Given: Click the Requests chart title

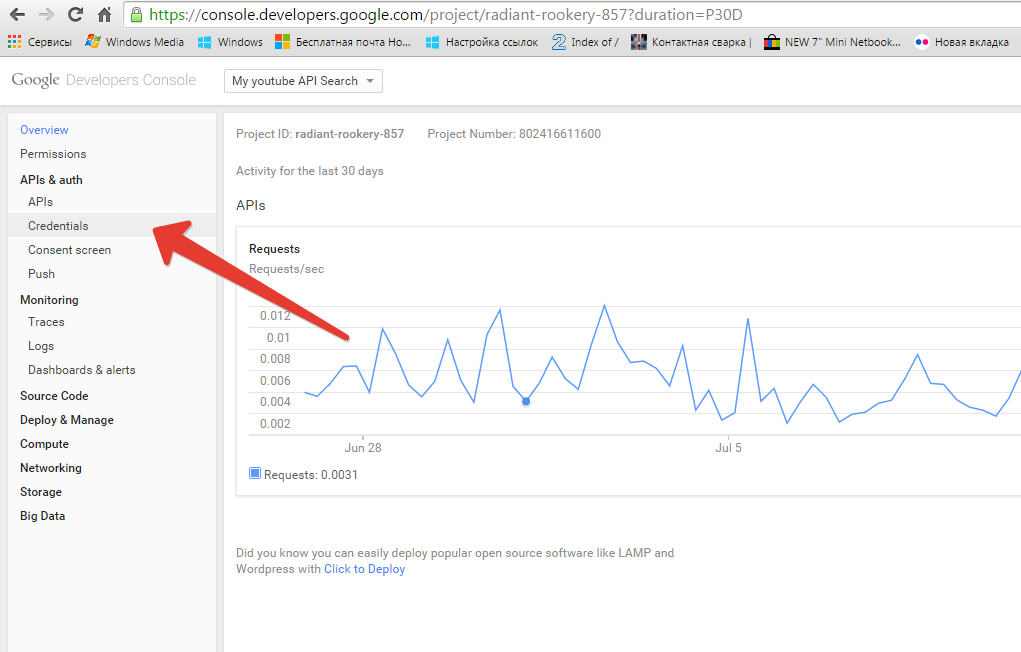Looking at the screenshot, I should pyautogui.click(x=275, y=249).
